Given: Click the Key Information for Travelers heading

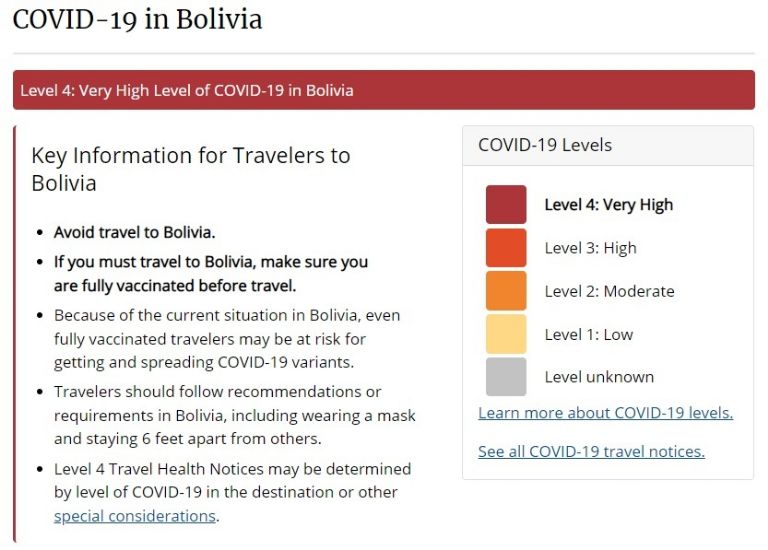Looking at the screenshot, I should pos(191,169).
